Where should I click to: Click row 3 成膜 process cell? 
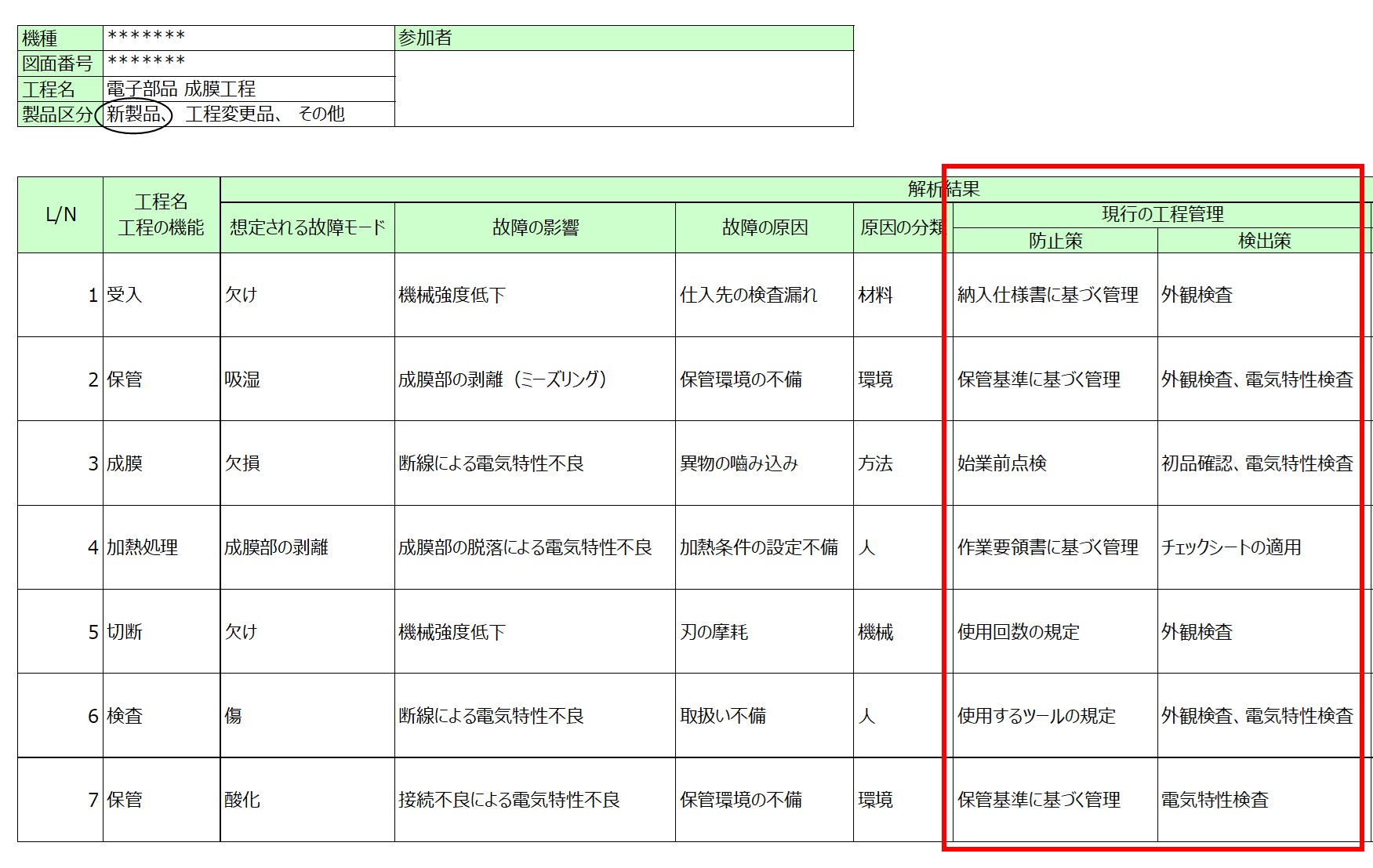162,463
